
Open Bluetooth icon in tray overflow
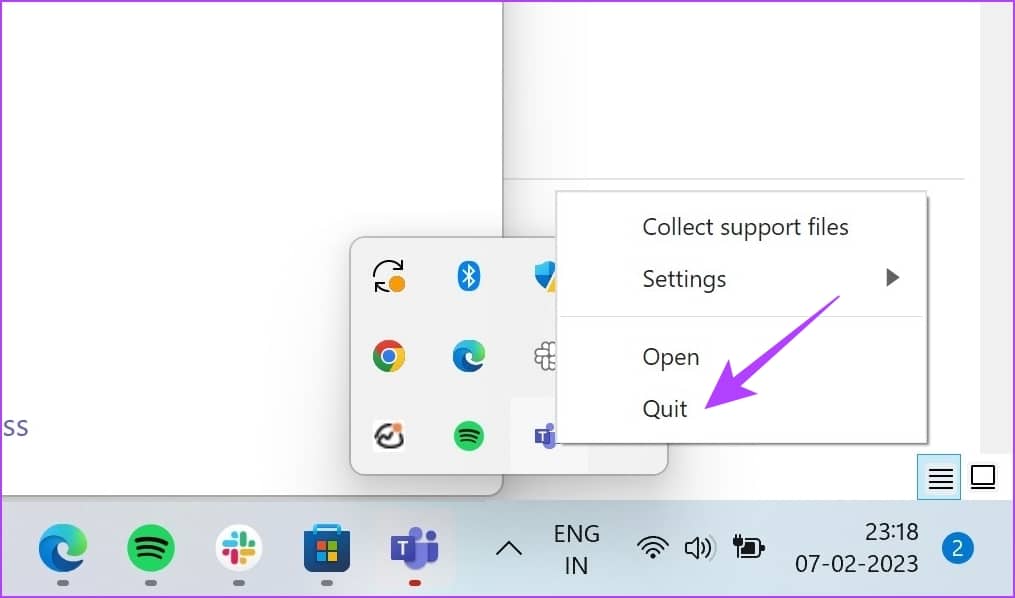(469, 276)
